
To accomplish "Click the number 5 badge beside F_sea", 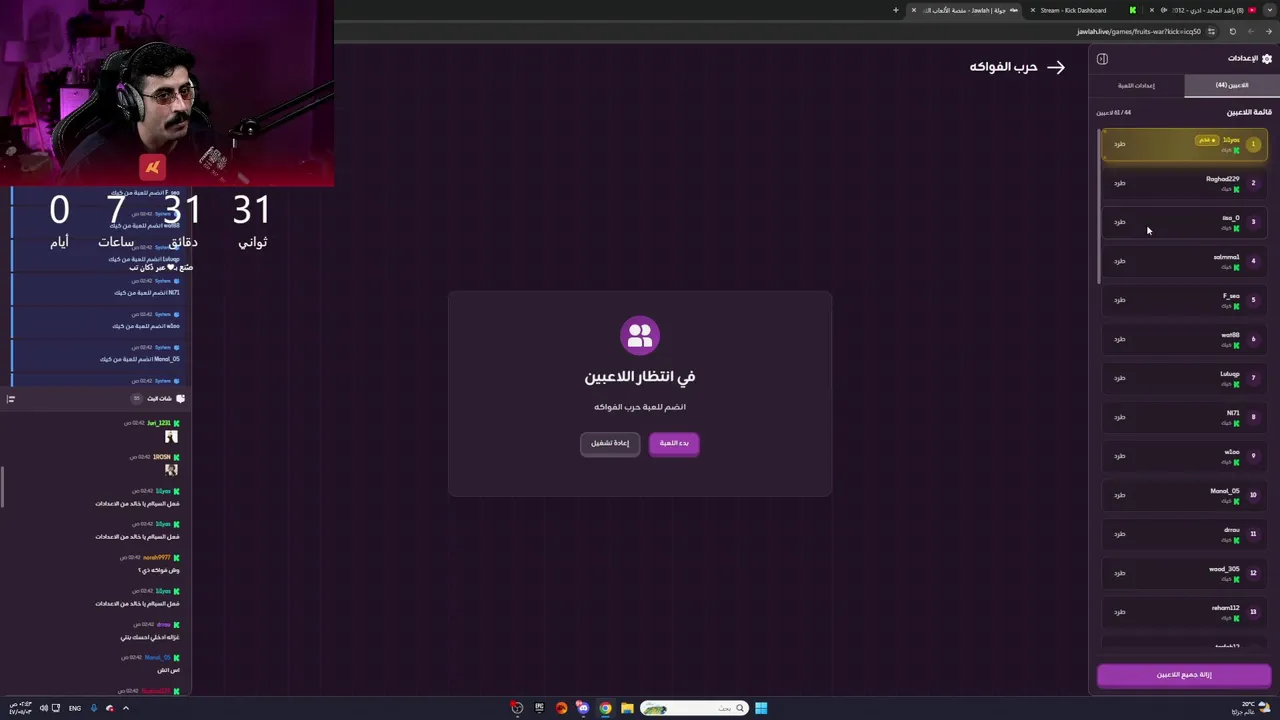I will (x=1253, y=300).
